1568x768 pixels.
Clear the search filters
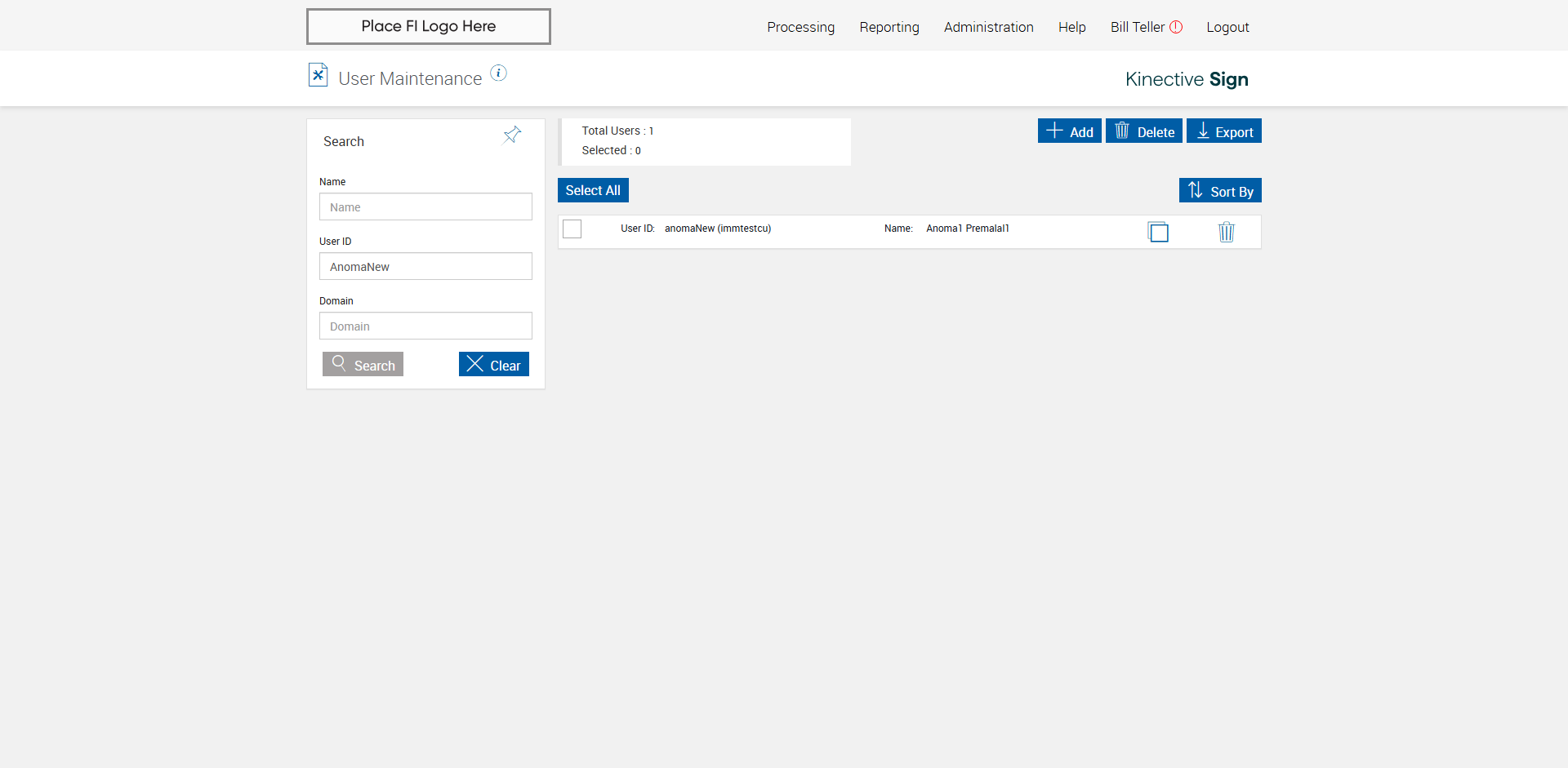494,364
